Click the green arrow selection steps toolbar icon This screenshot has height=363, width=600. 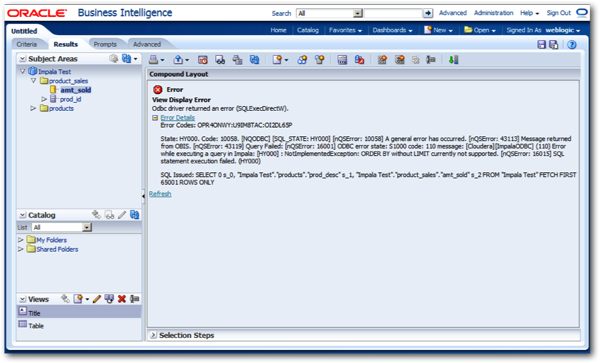point(453,60)
